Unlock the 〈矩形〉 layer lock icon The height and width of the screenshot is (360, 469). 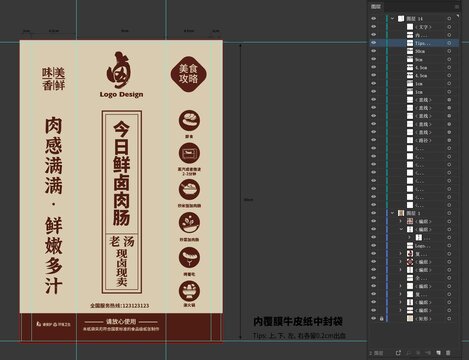[x=382, y=318]
